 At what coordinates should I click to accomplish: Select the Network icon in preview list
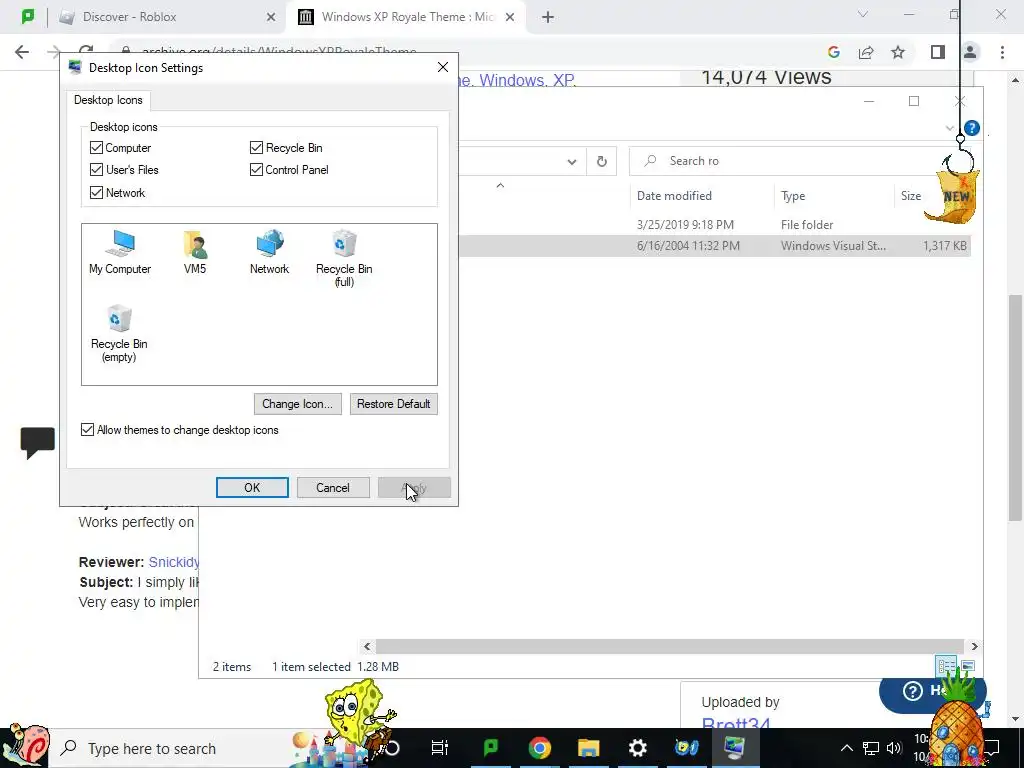[x=269, y=252]
